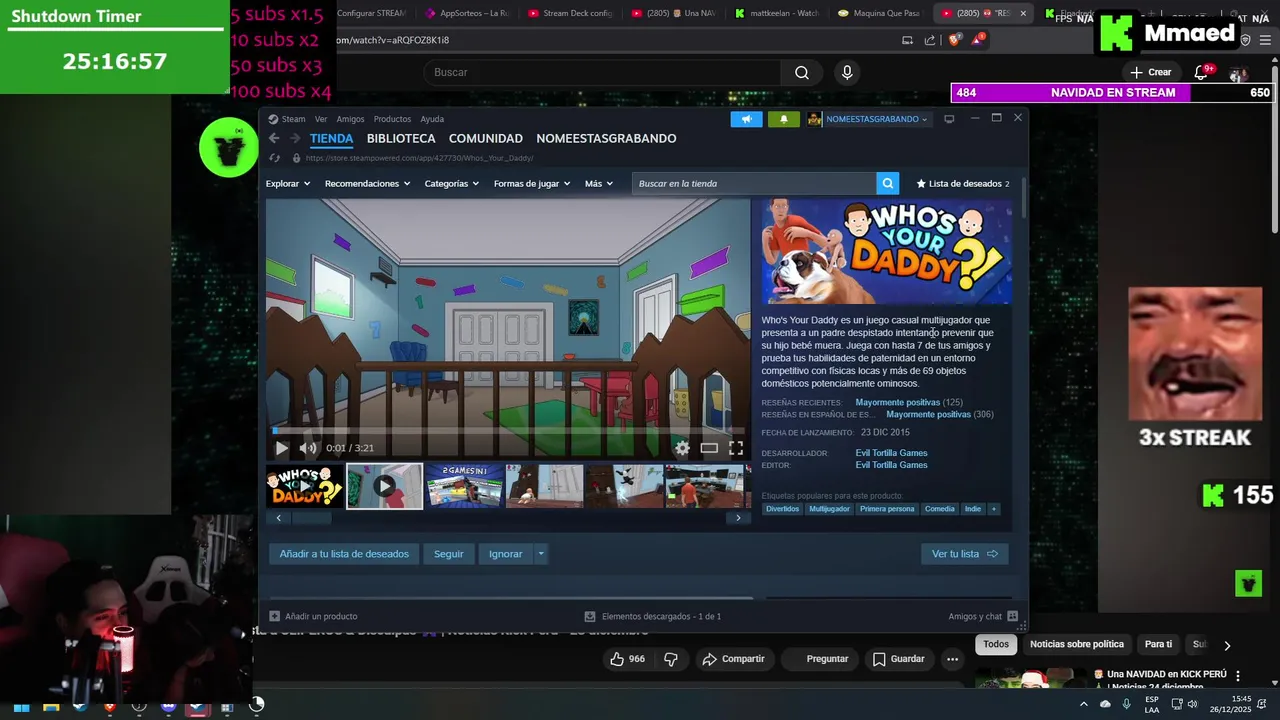Click the Steam store search magnifier button
Viewport: 1280px width, 720px height.
(887, 183)
